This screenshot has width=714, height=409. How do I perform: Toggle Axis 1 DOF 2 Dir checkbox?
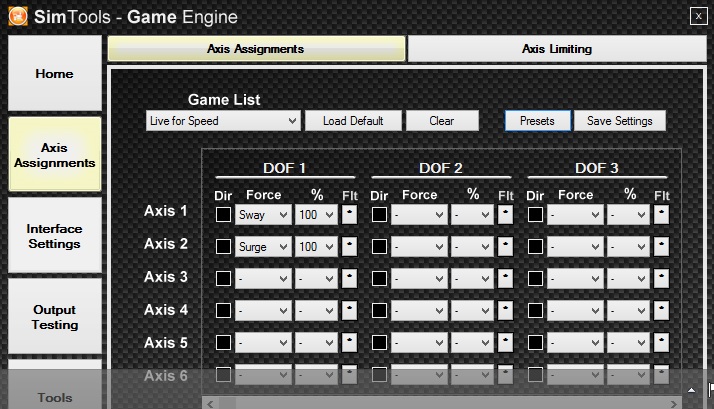(379, 215)
